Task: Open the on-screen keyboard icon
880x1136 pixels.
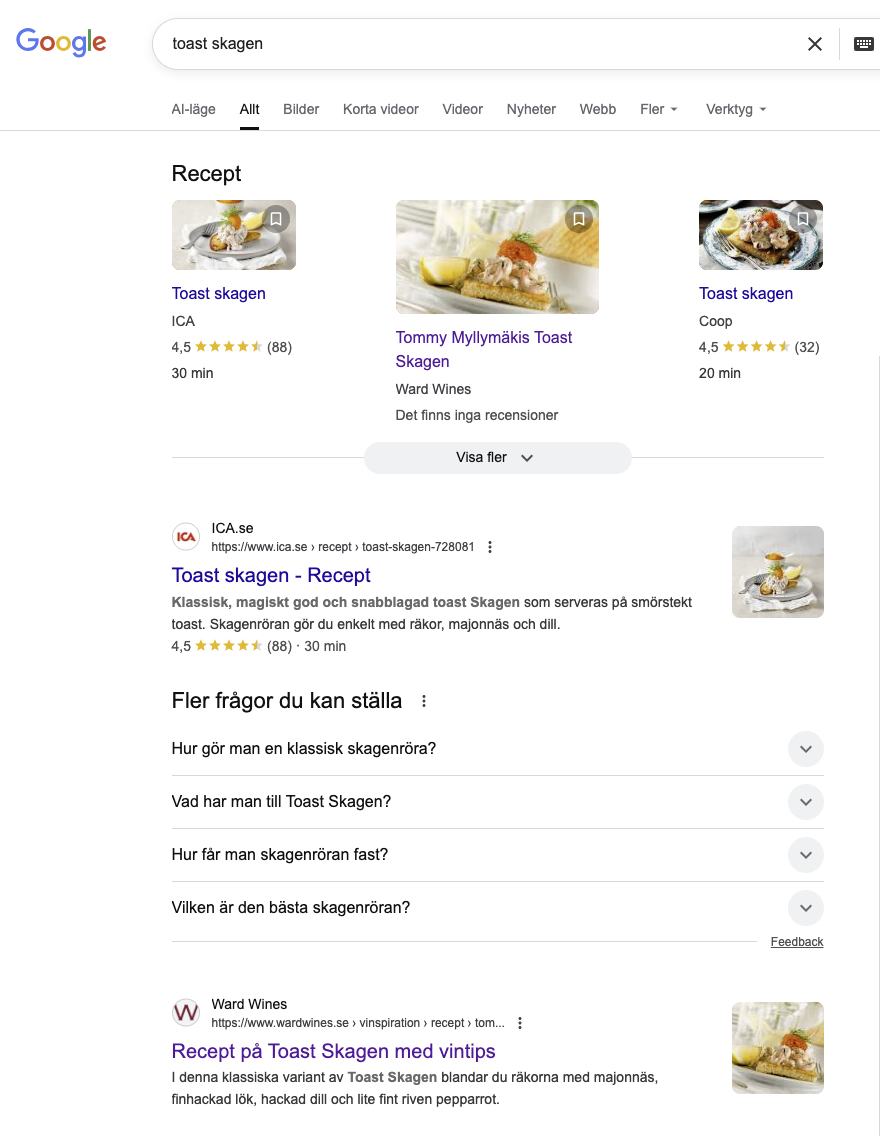Action: (863, 44)
